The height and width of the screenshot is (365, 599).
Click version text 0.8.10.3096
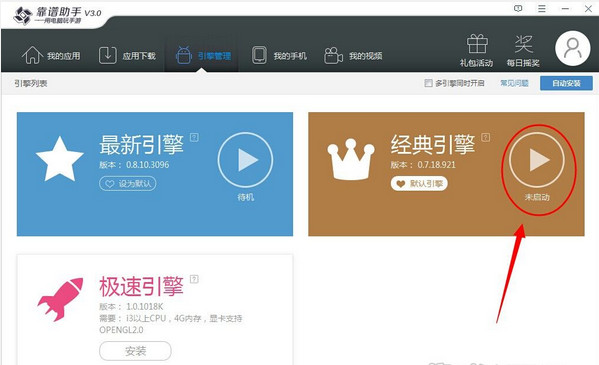147,165
